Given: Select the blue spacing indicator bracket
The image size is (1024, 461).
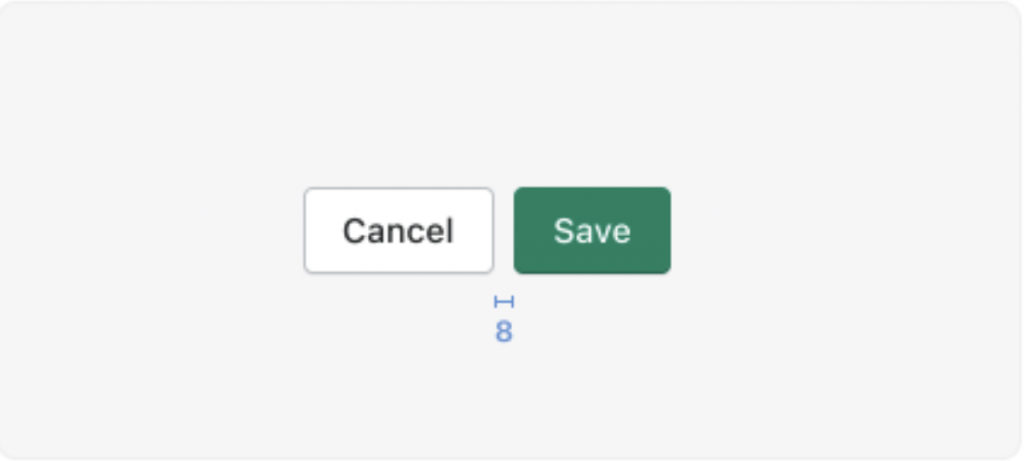Looking at the screenshot, I should (x=504, y=302).
